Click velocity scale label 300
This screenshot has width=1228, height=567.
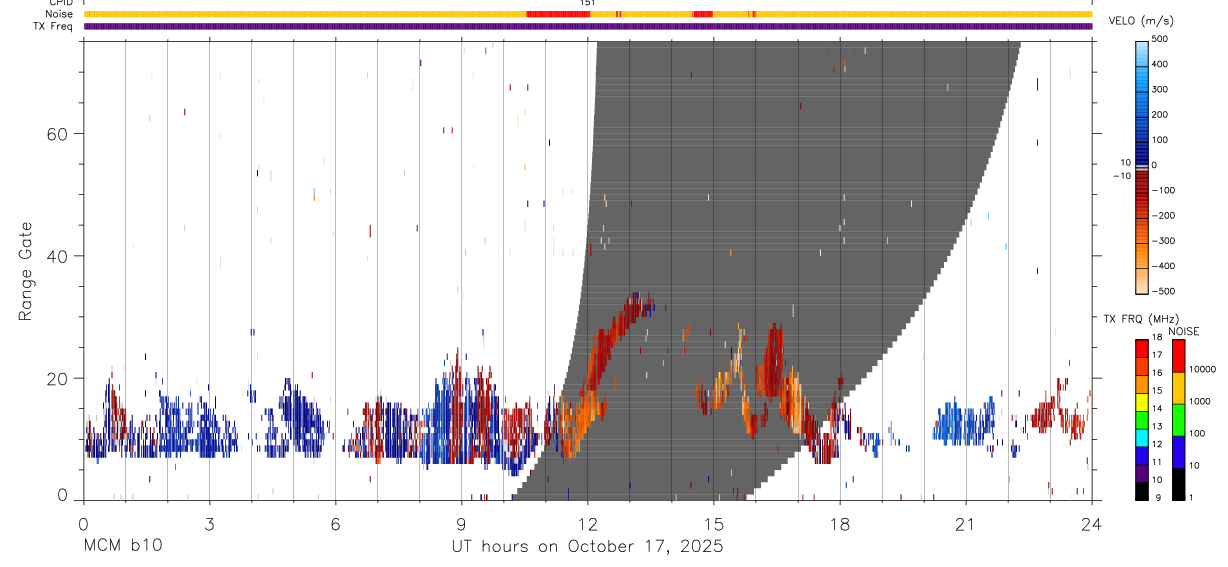[x=1161, y=90]
